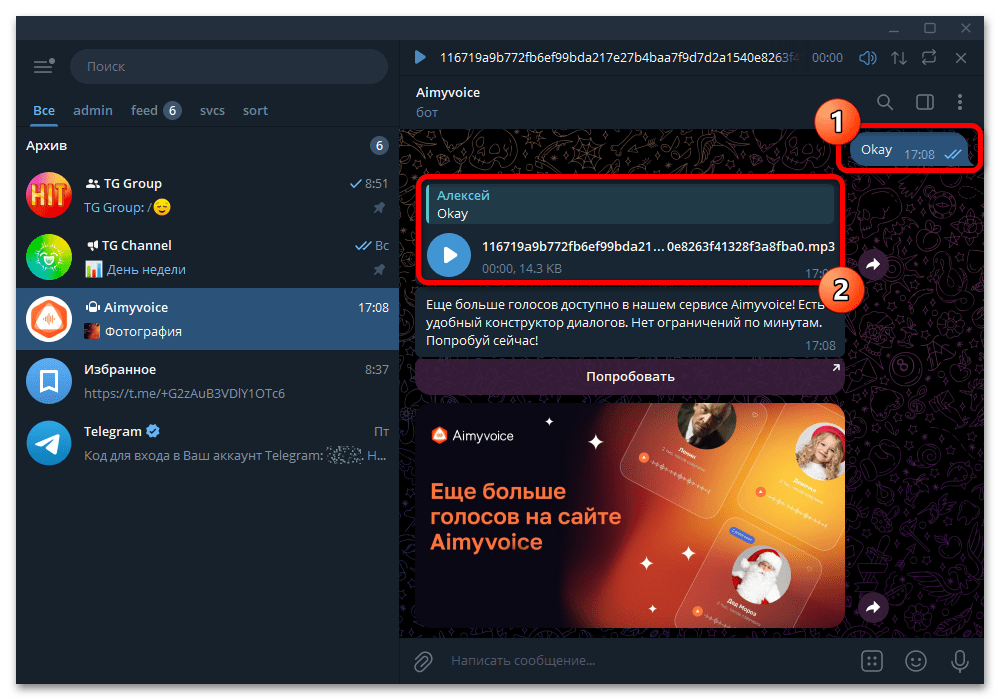Click the TG Group pinned icon
1000x700 pixels.
tap(379, 208)
